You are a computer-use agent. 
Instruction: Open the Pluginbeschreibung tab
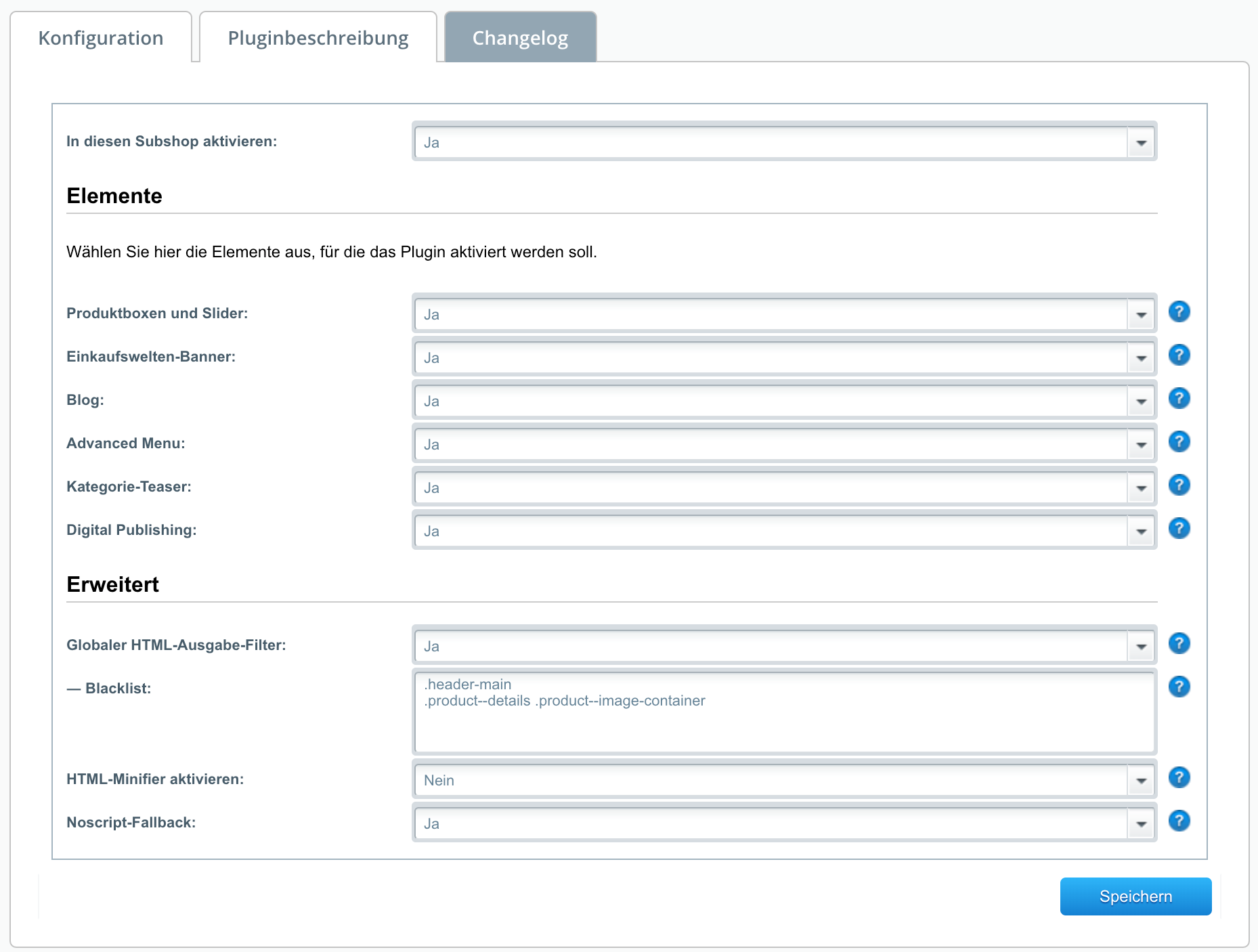(318, 38)
